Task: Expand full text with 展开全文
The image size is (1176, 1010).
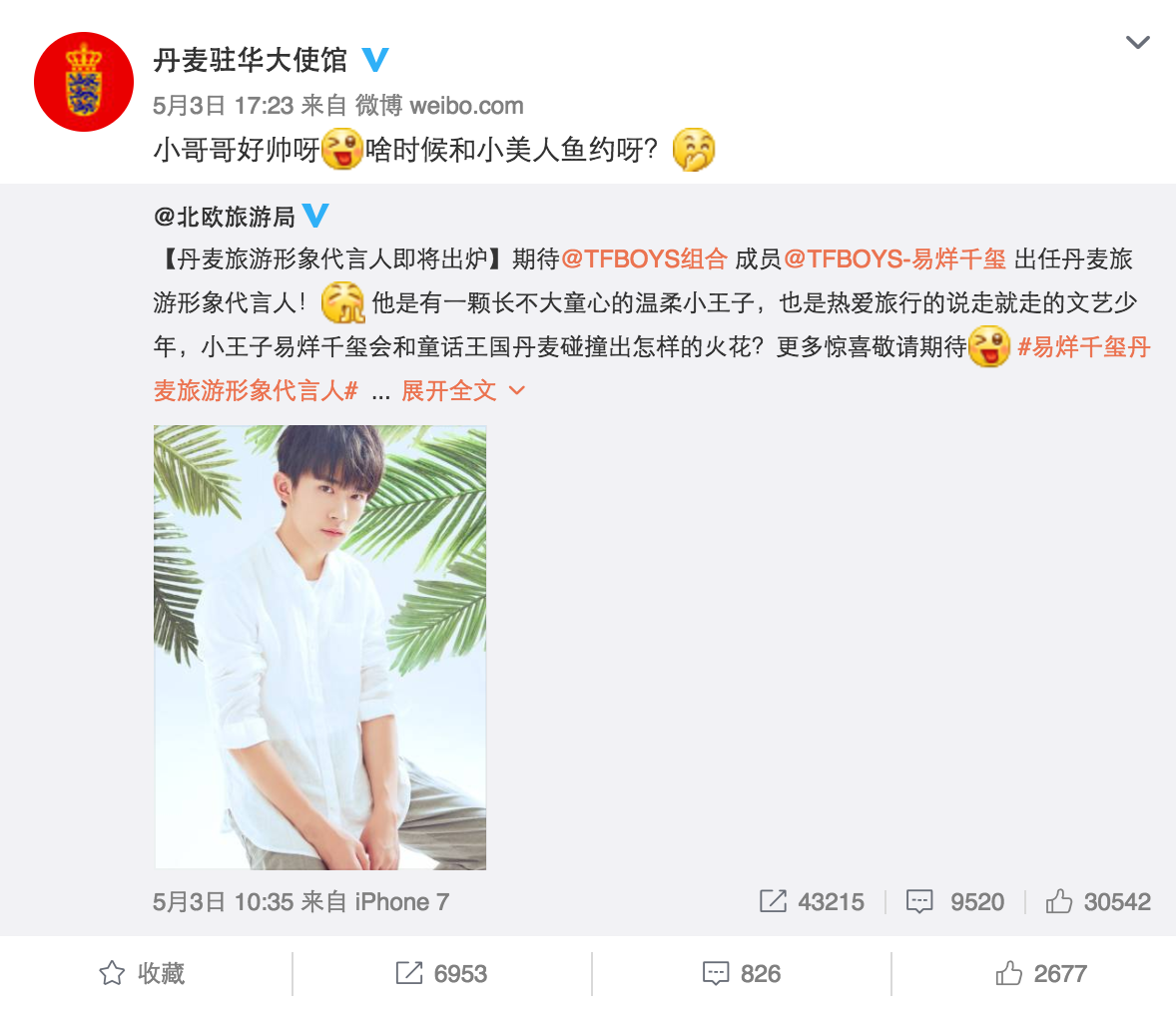Action: coord(463,390)
